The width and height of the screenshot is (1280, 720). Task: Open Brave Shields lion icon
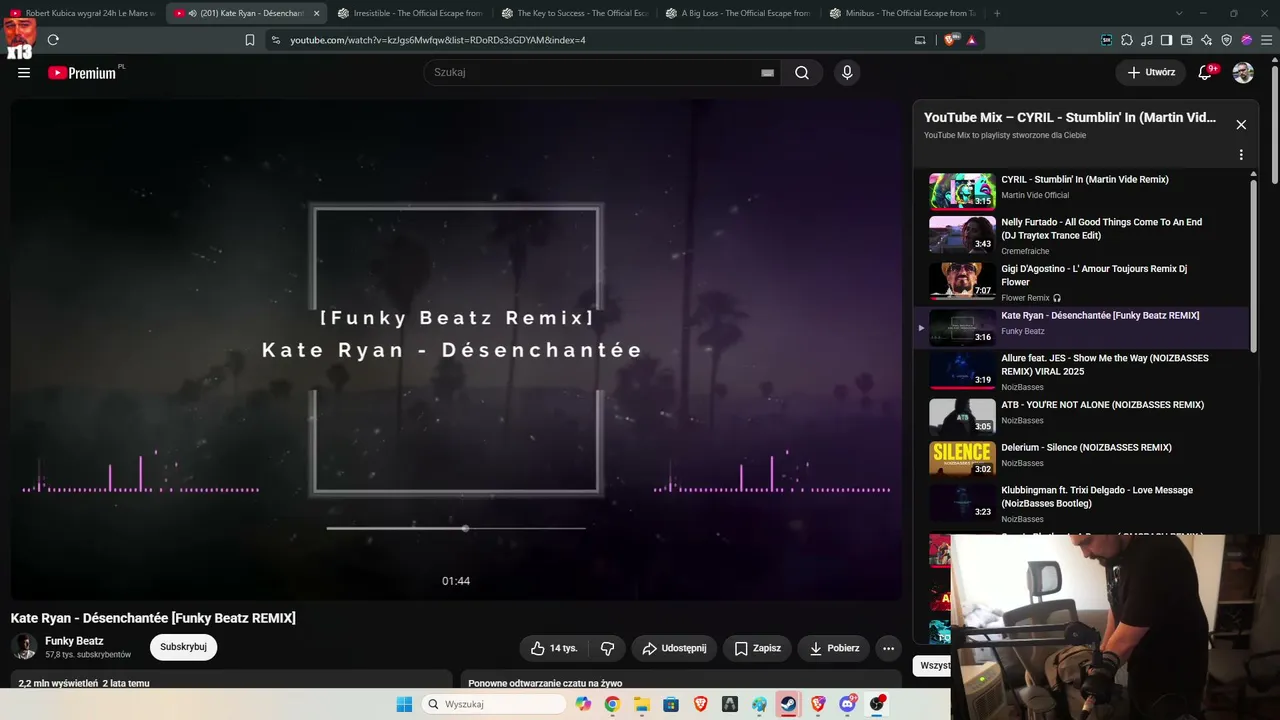950,40
